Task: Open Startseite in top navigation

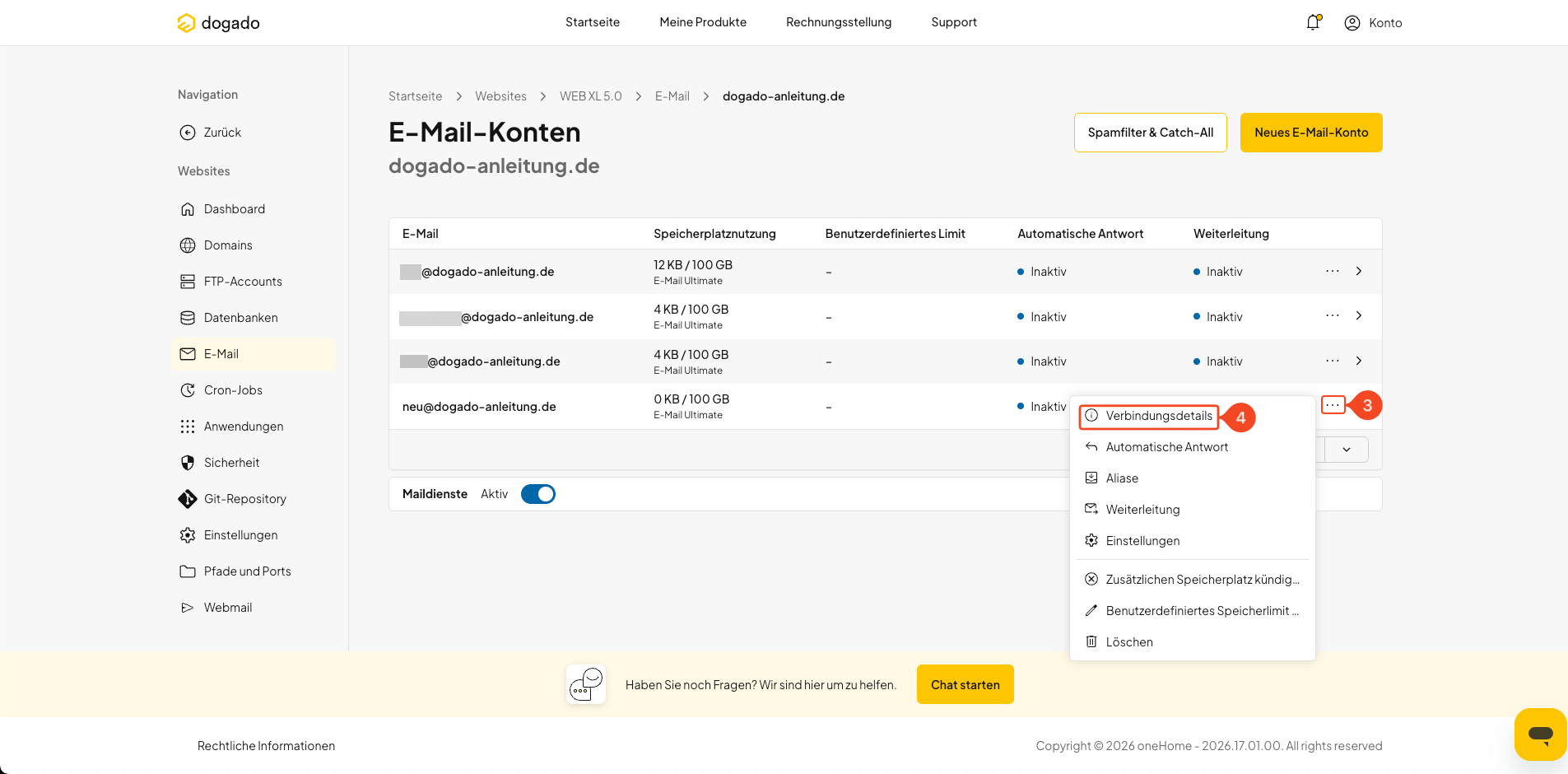Action: [x=593, y=22]
